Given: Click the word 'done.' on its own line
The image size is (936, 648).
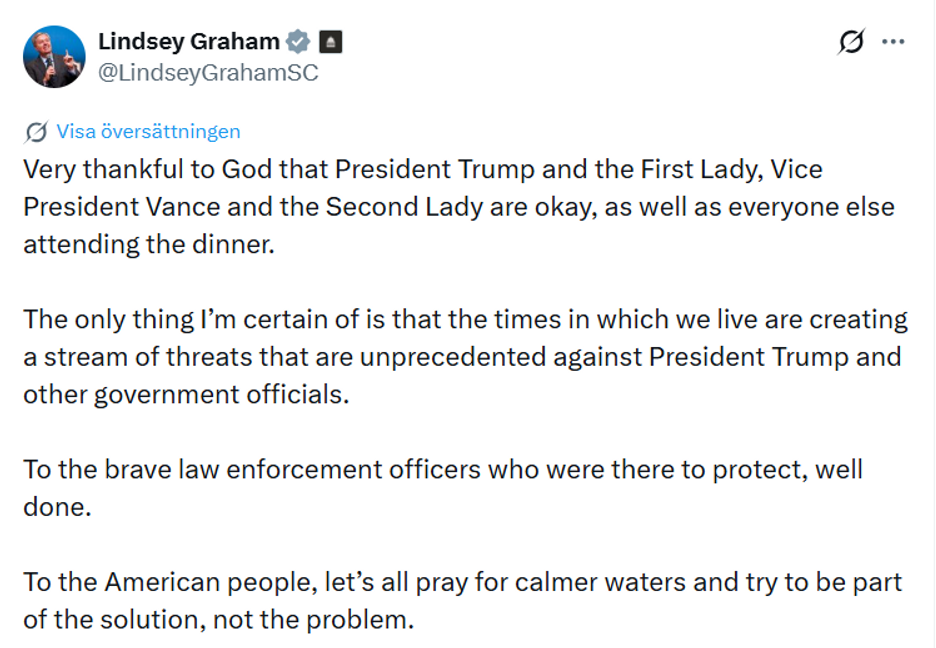Looking at the screenshot, I should click(57, 506).
